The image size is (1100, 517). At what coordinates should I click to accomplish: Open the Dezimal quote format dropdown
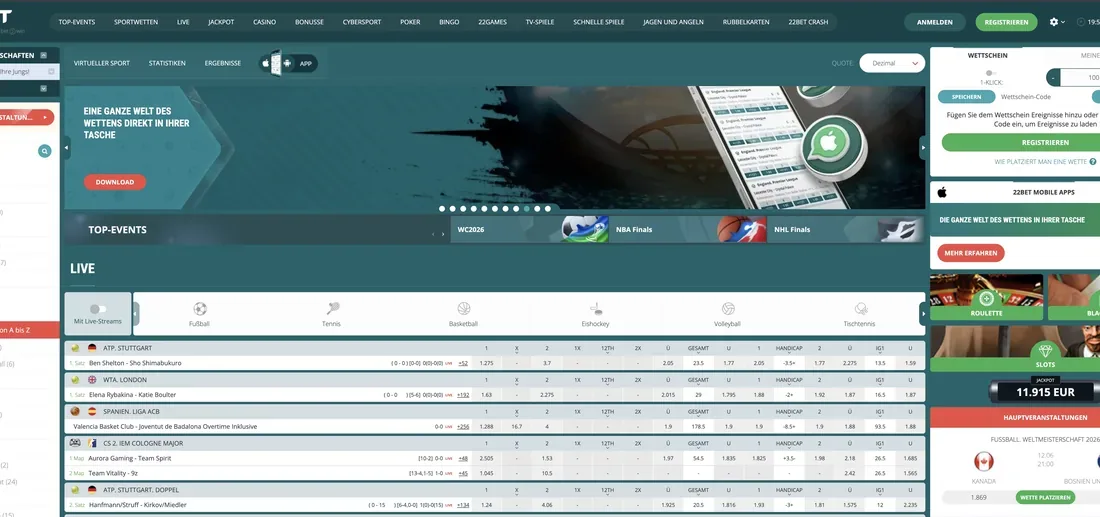click(892, 63)
